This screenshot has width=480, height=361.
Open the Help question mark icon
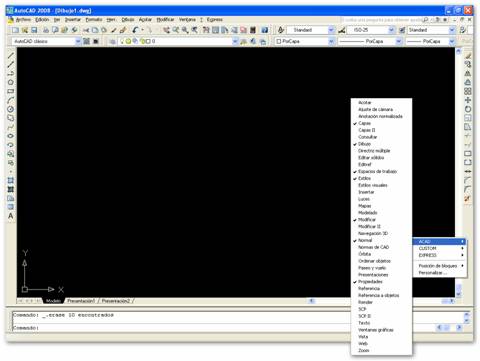click(x=265, y=30)
